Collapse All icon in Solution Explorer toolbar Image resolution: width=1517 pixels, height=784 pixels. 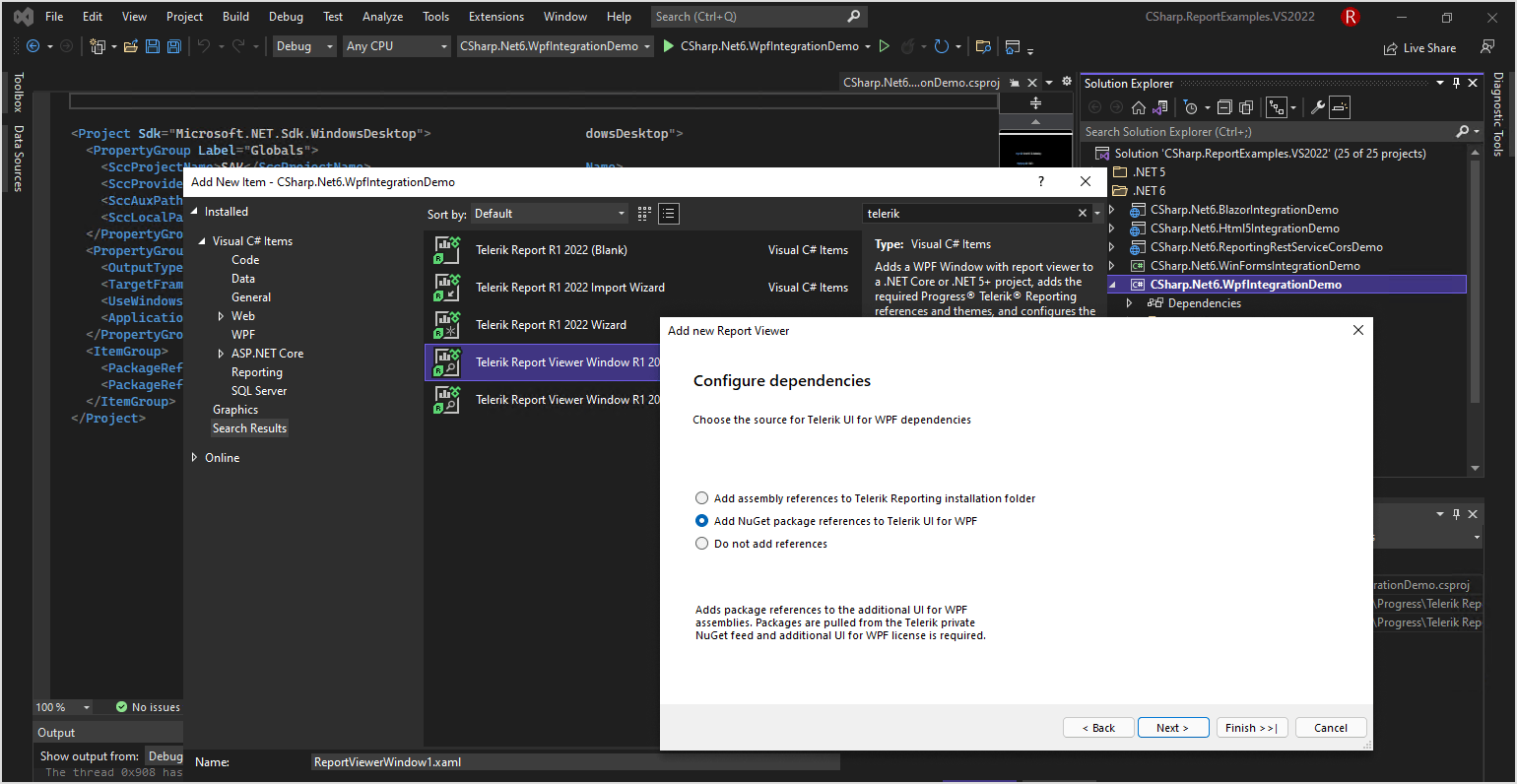coord(1224,107)
